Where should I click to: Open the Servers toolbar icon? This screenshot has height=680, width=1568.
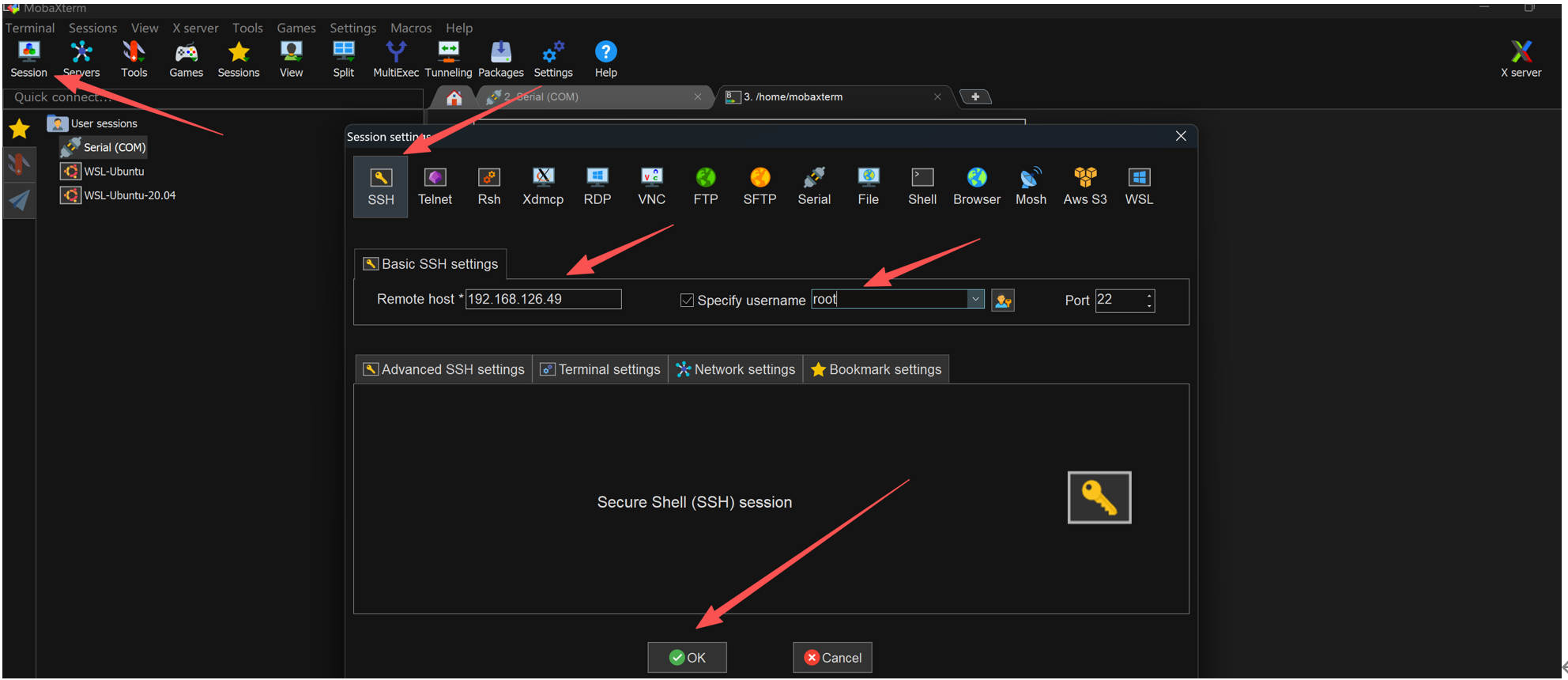tap(81, 59)
